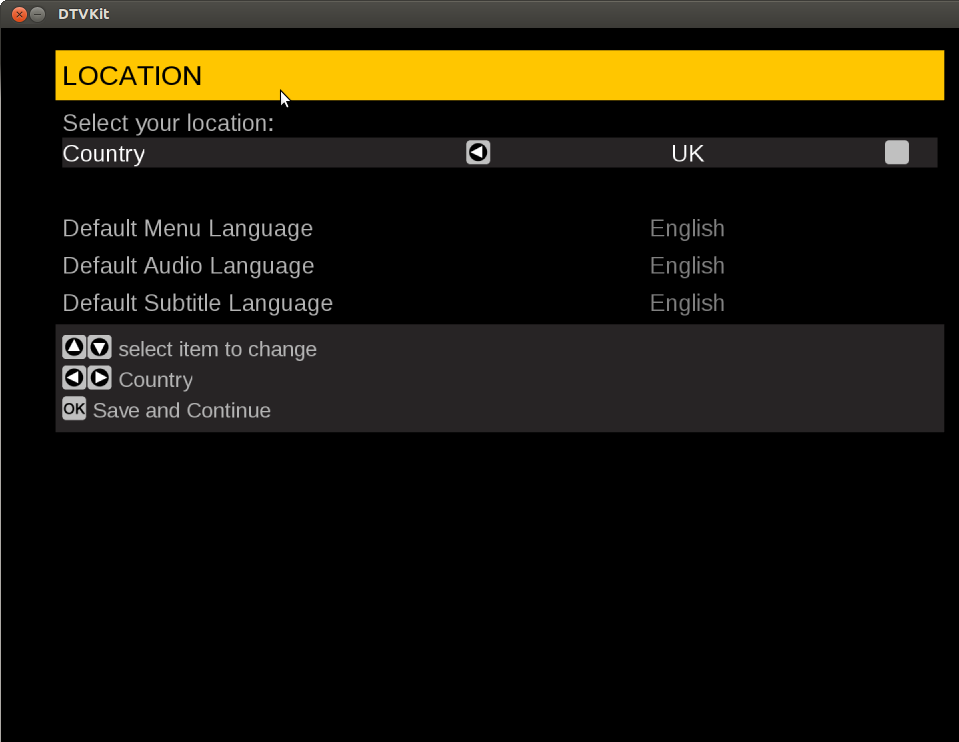
Task: Click the blank square right of UK
Action: click(897, 153)
